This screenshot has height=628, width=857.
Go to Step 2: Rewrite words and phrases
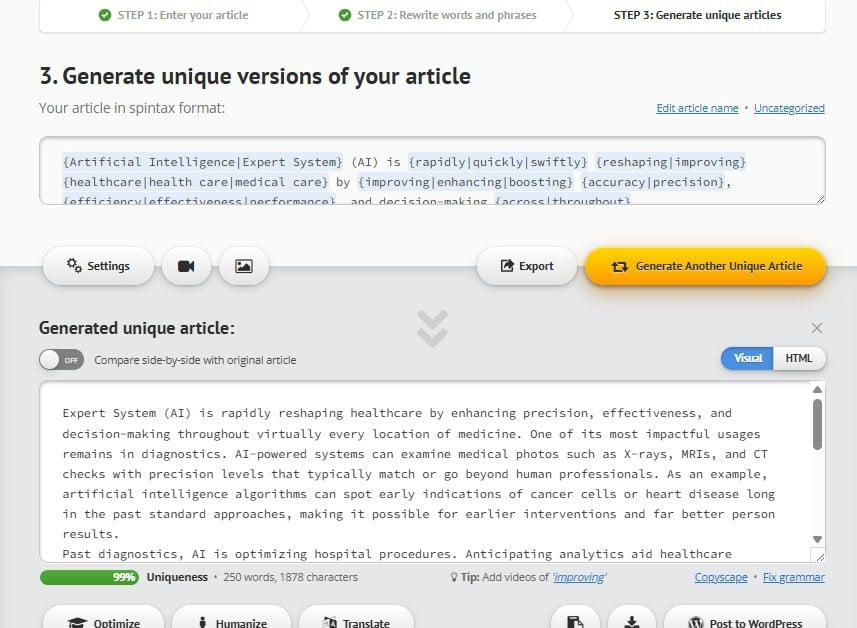click(437, 15)
